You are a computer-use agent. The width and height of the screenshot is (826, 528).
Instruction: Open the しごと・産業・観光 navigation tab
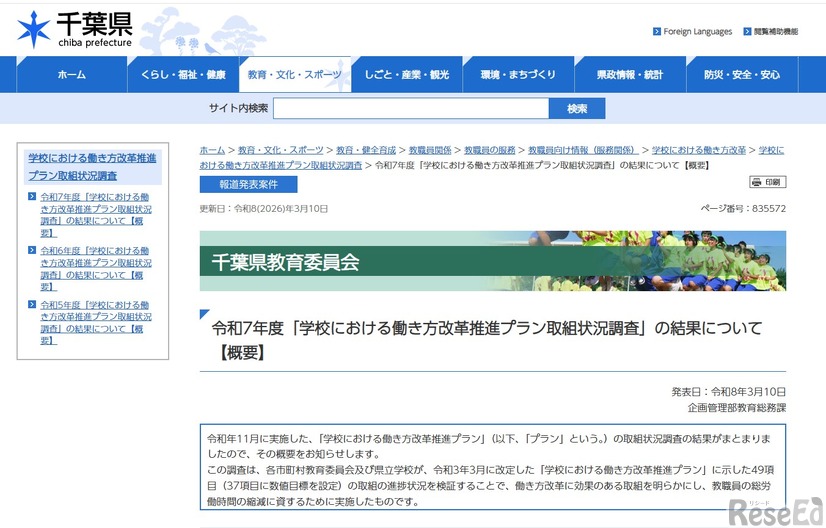407,74
